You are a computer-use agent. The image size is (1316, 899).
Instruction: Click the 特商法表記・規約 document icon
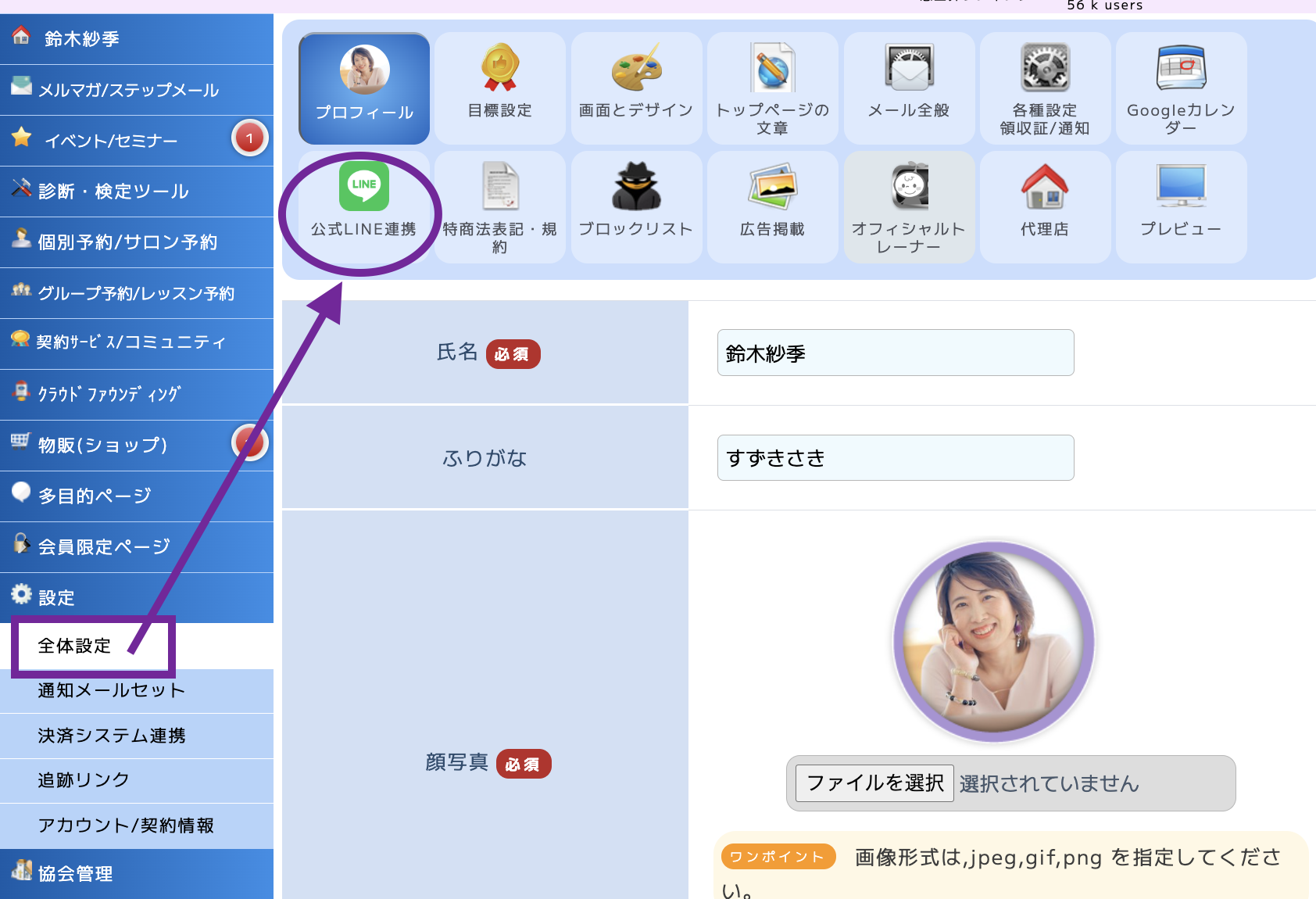(x=499, y=205)
